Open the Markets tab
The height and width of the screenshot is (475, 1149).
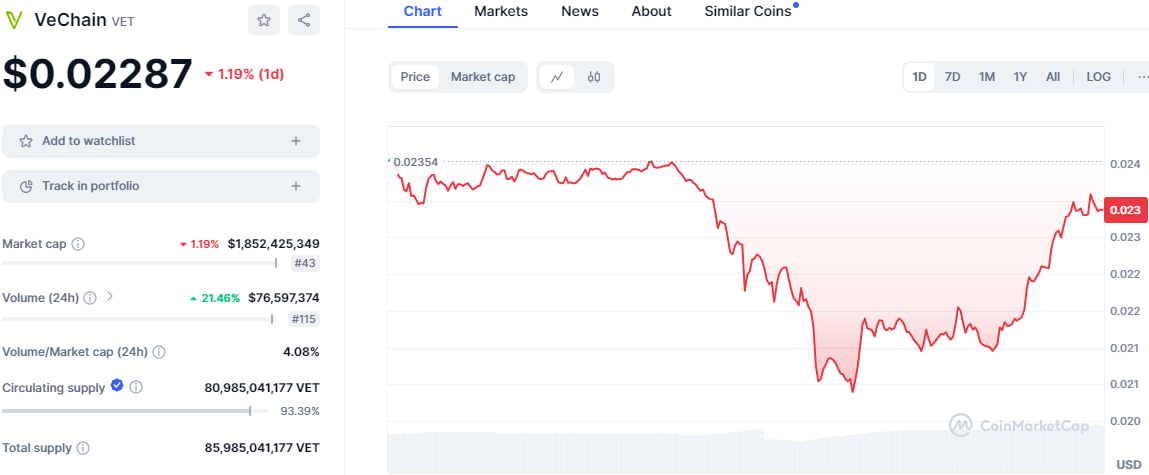point(500,11)
